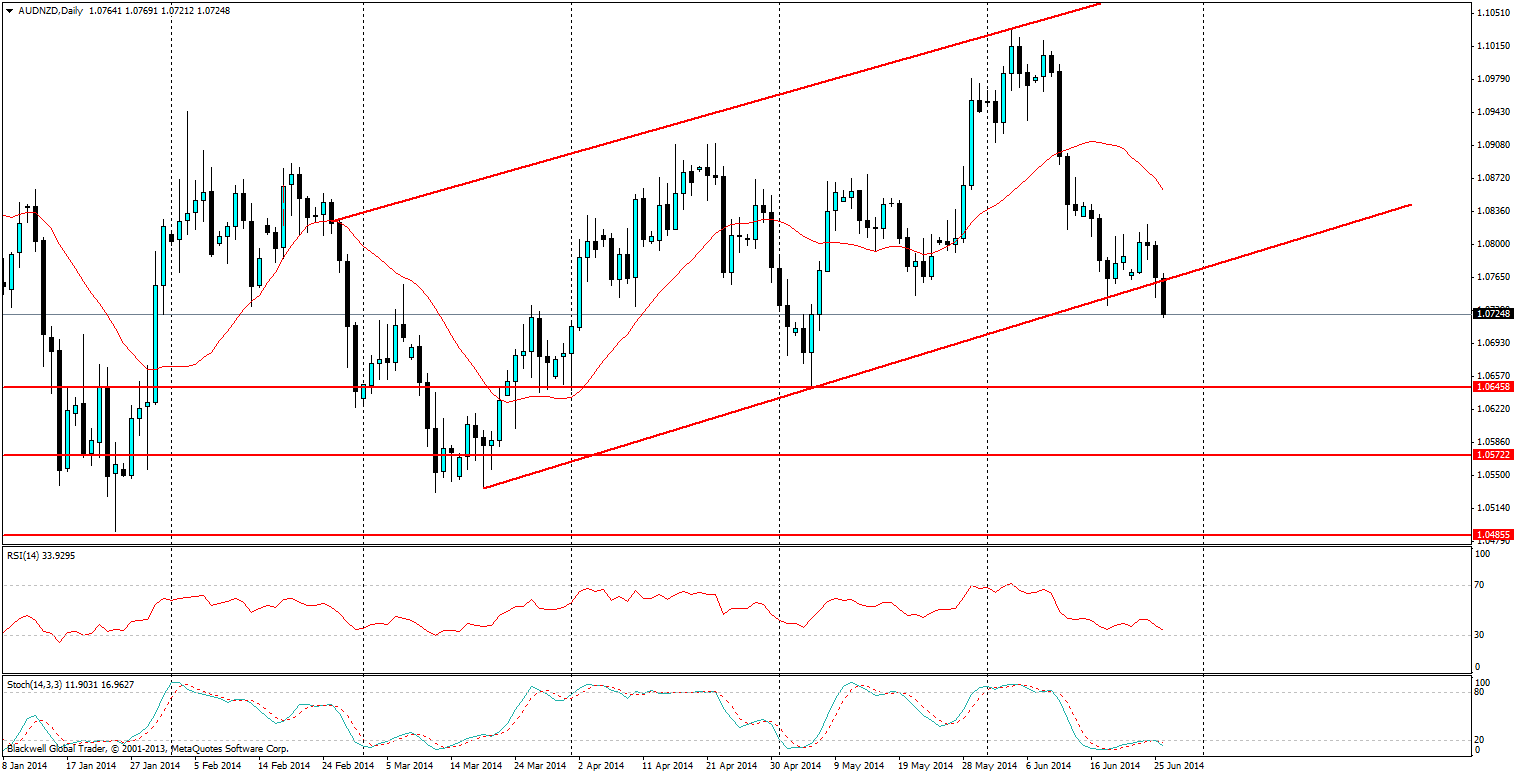The width and height of the screenshot is (1514, 774).
Task: Click the 24 Feb 2014 date label
Action: coord(347,766)
